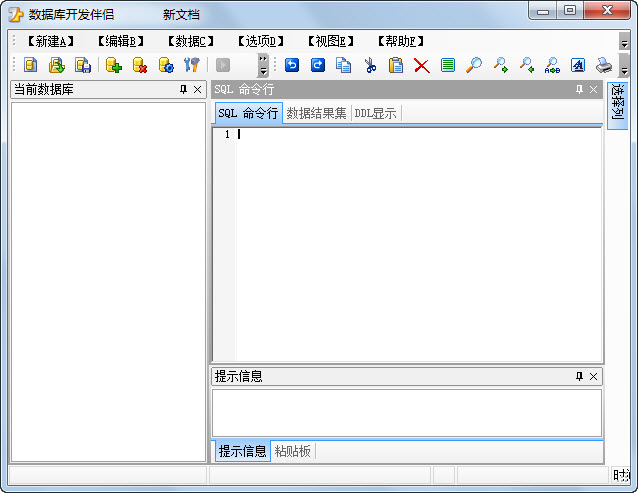638x493 pixels.
Task: Click inside the SQL command editor area
Action: pos(420,240)
